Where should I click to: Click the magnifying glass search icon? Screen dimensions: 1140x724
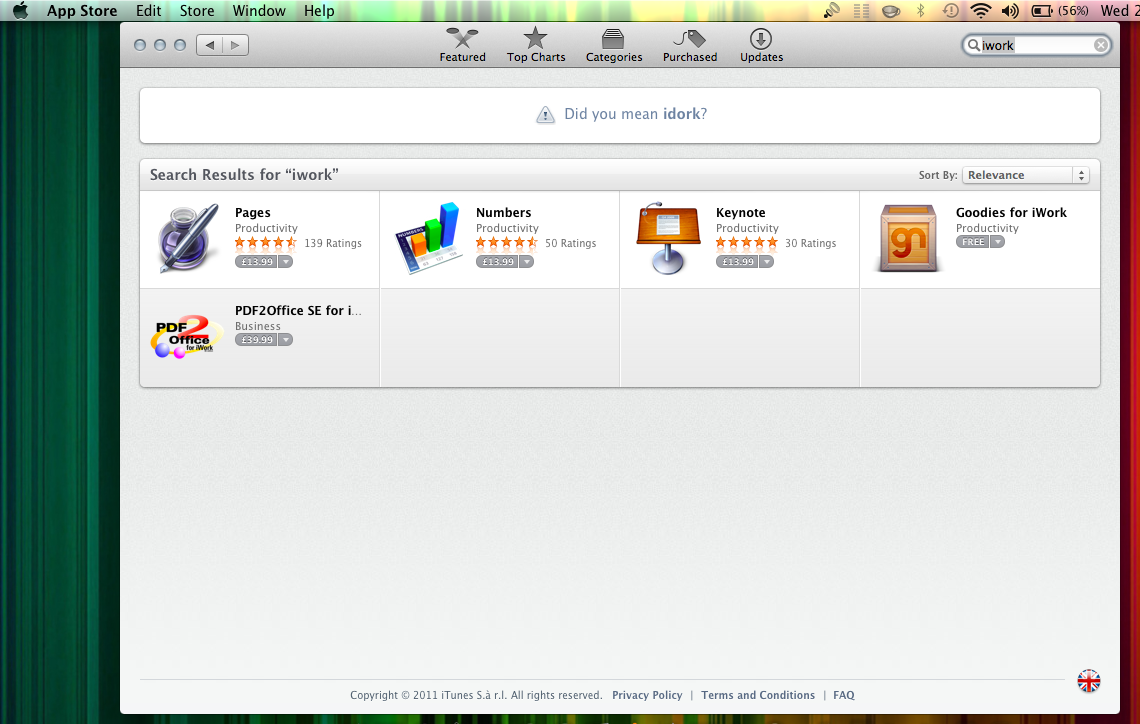click(973, 45)
